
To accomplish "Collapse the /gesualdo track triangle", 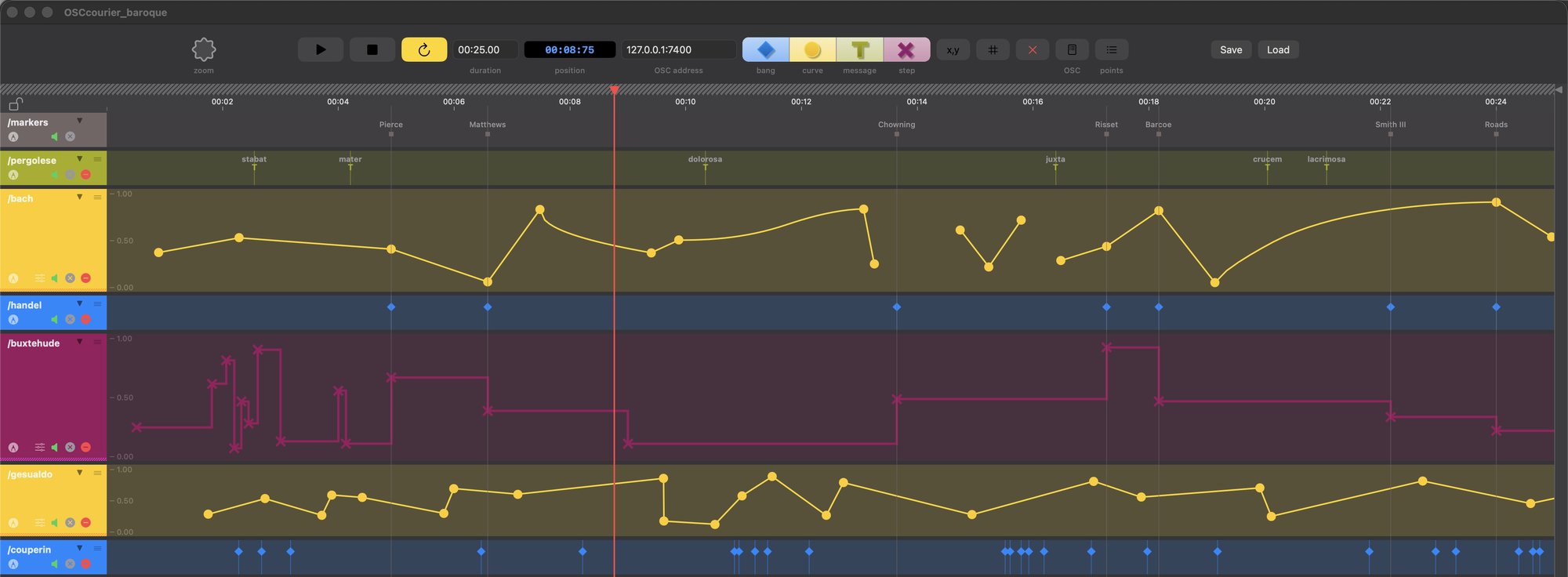I will tap(80, 473).
